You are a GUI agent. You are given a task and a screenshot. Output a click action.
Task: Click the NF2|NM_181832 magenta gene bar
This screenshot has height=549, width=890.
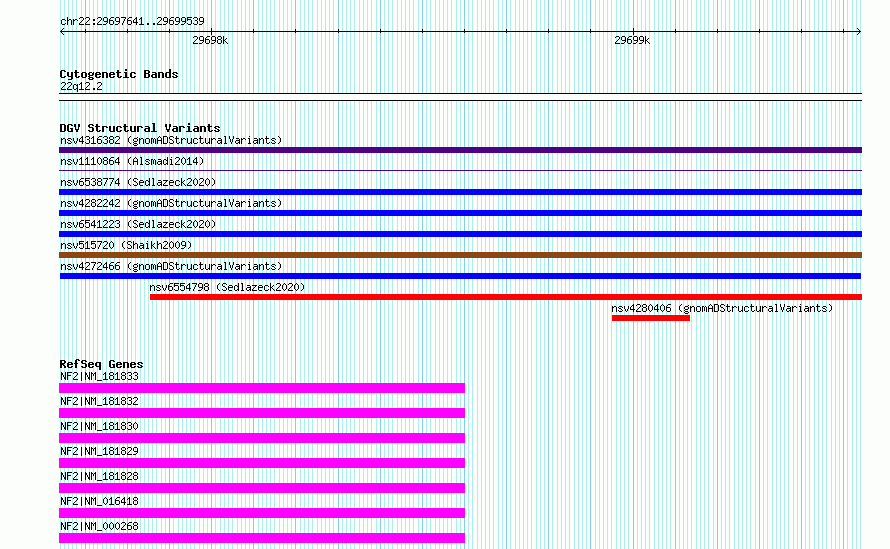(x=262, y=413)
